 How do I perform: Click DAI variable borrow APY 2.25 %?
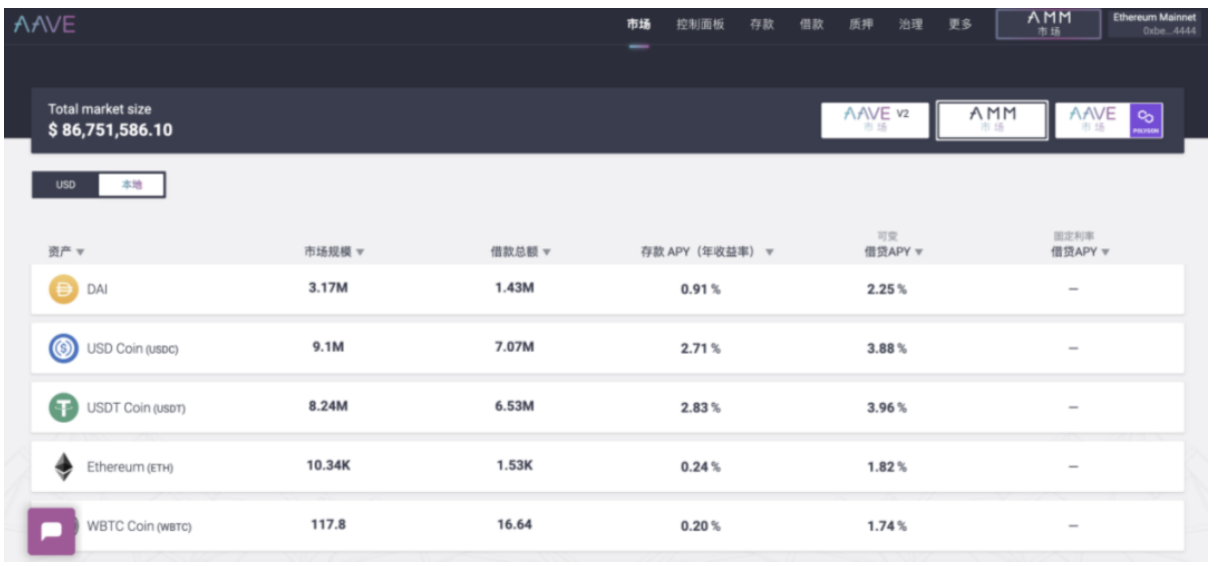(x=887, y=289)
